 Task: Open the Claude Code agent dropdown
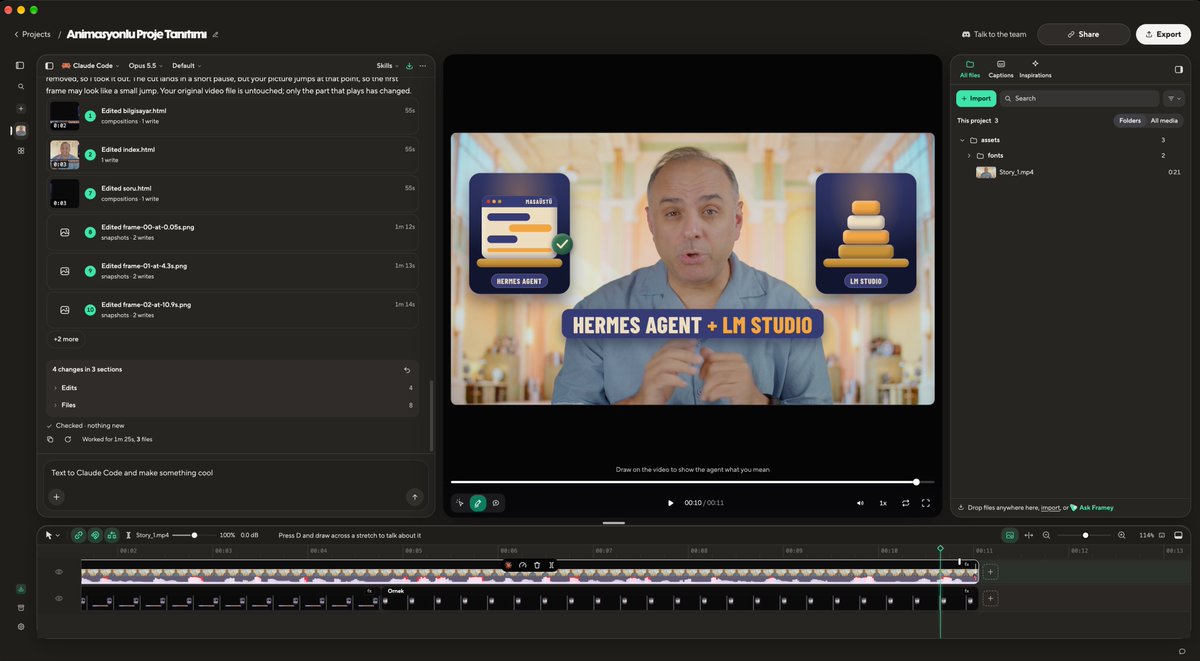[x=90, y=66]
